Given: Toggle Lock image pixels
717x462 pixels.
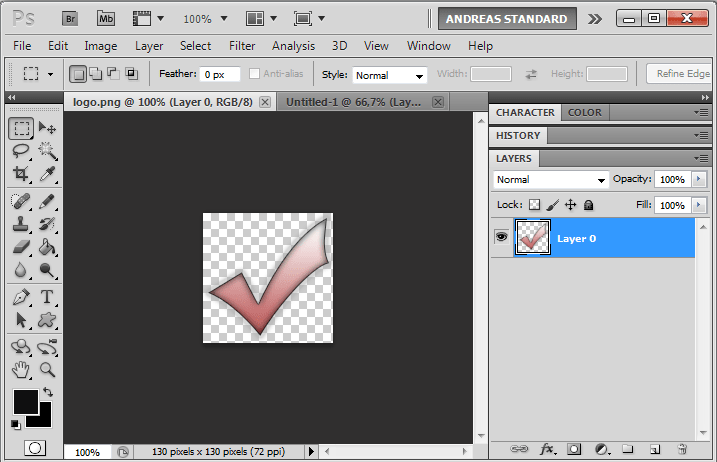Looking at the screenshot, I should (x=552, y=205).
